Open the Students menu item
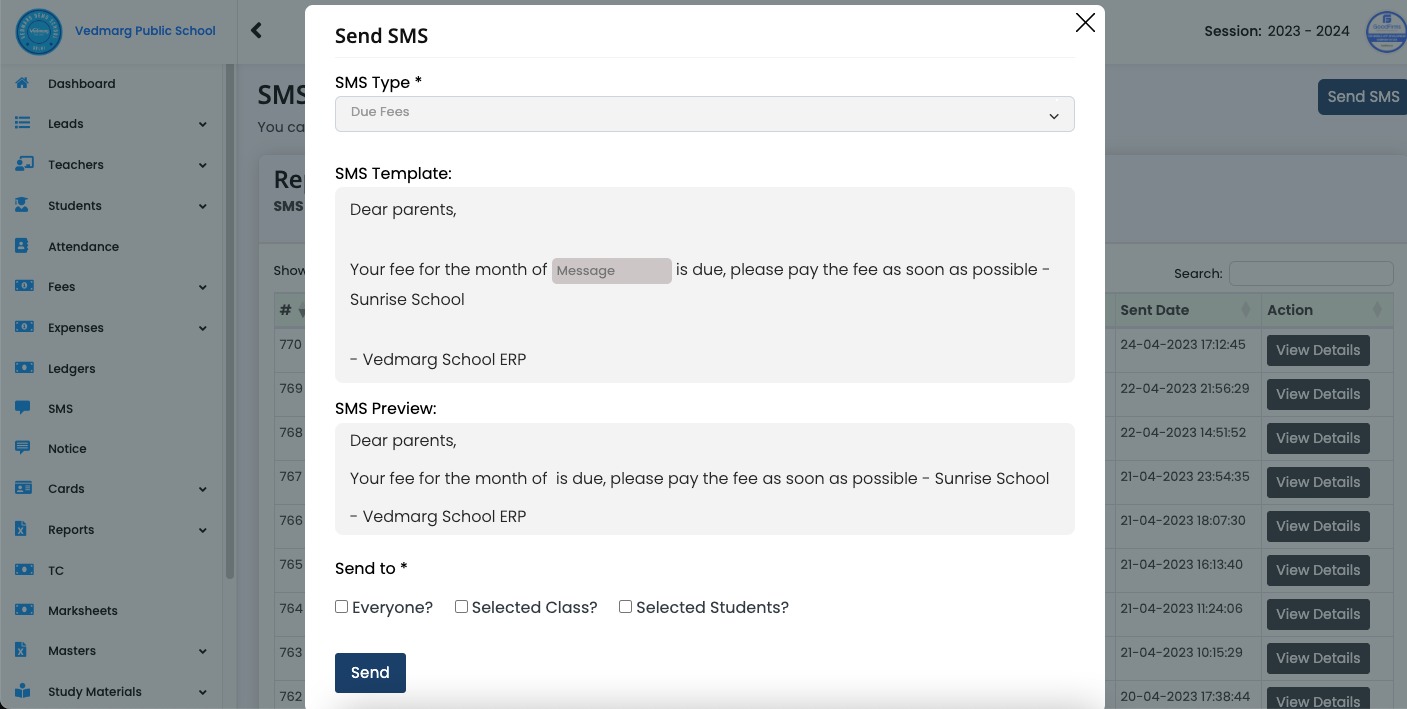 pos(74,205)
